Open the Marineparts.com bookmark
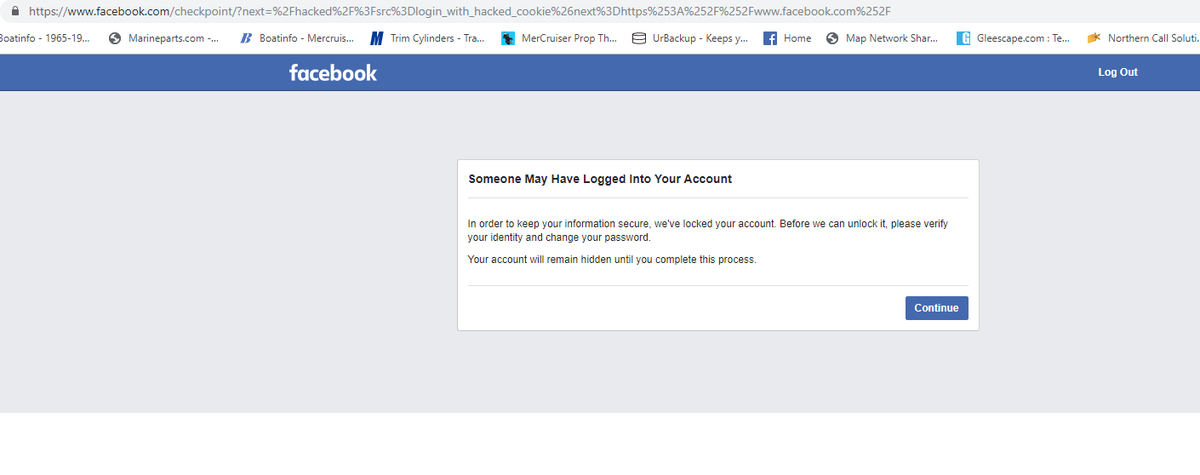 (164, 39)
